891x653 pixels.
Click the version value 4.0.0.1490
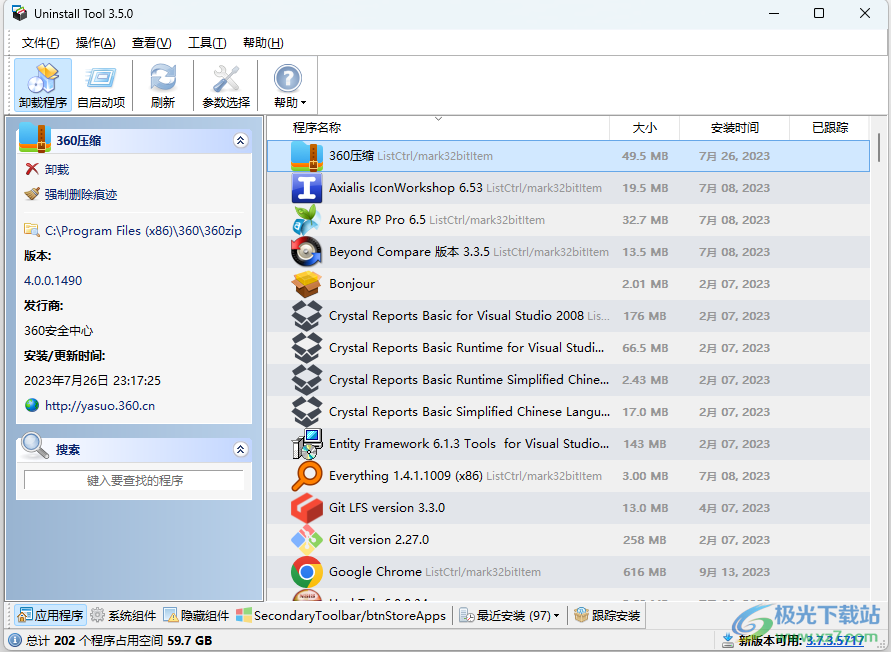(53, 281)
